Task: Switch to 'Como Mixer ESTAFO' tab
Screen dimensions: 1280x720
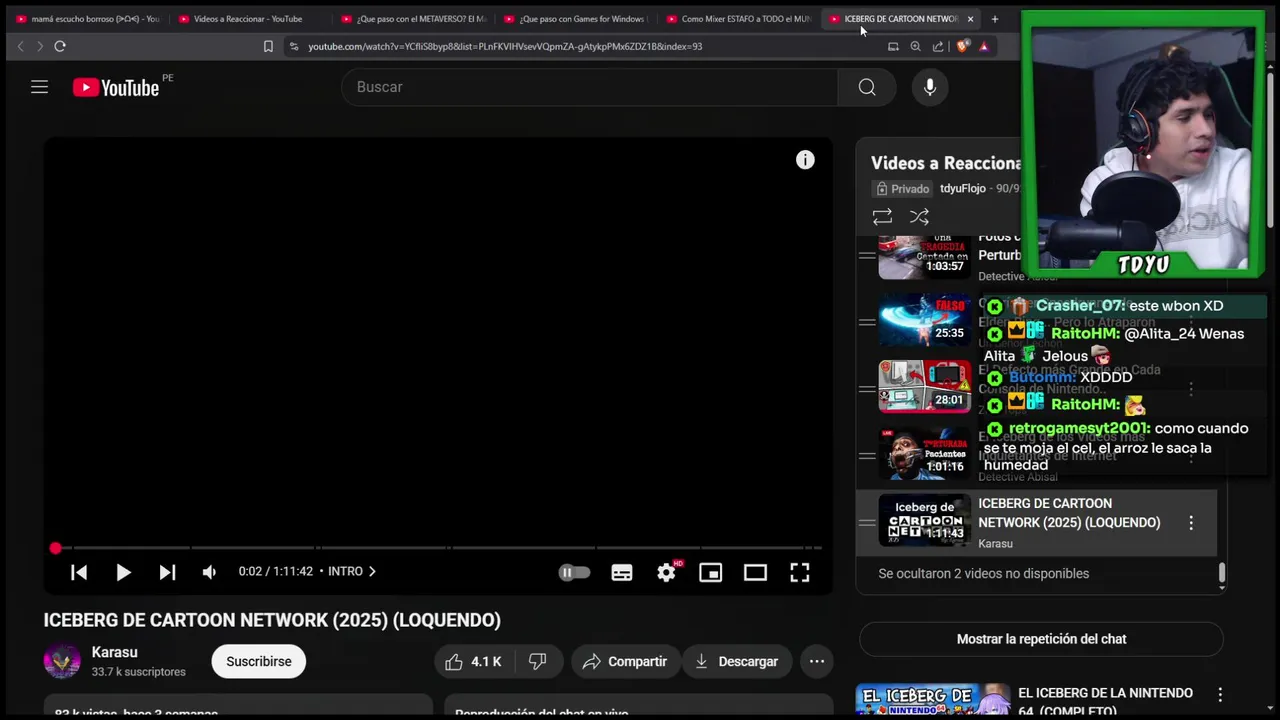Action: tap(738, 19)
